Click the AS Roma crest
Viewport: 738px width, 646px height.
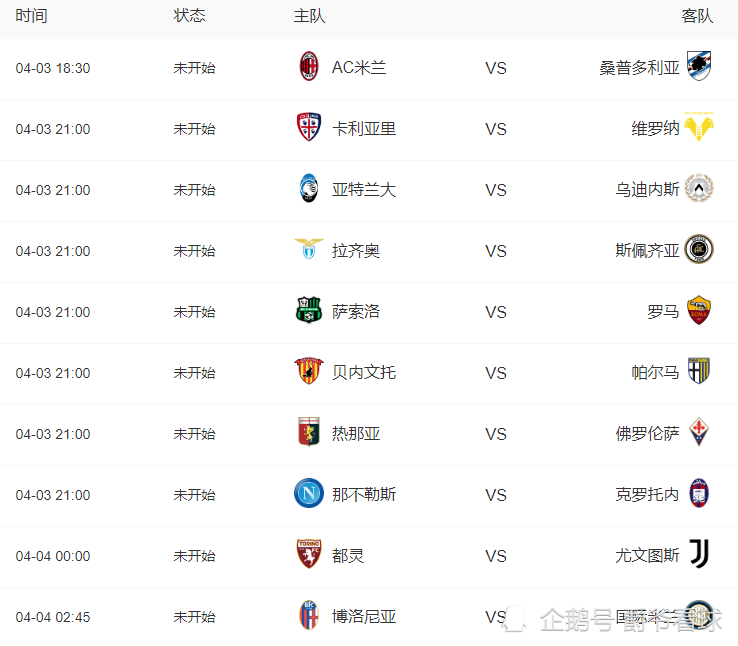(x=699, y=311)
